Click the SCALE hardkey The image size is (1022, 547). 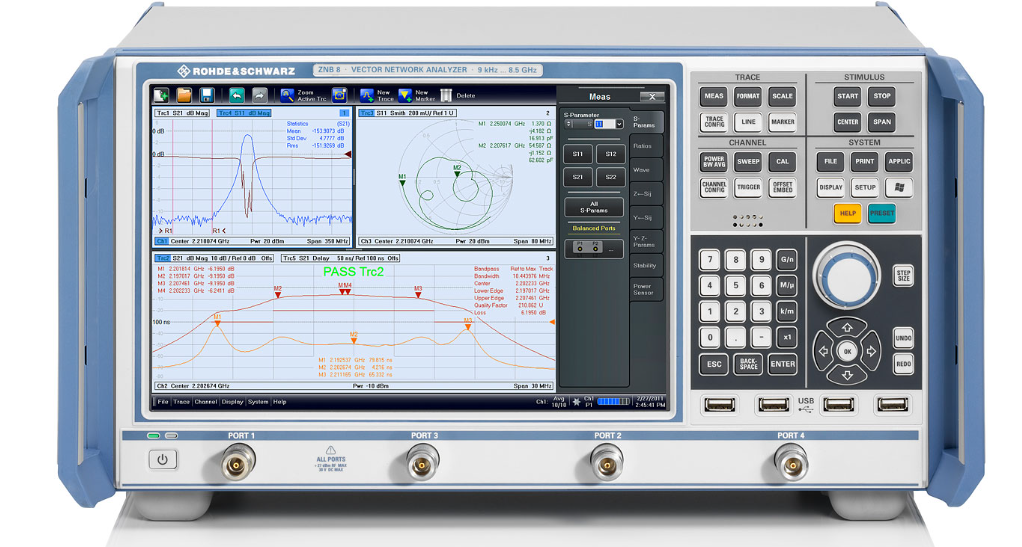(x=782, y=96)
